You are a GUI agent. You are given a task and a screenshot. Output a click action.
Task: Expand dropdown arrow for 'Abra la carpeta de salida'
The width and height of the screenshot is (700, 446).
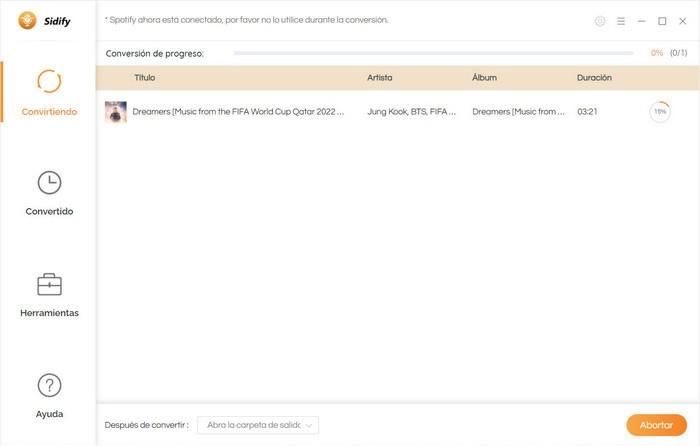tap(308, 425)
